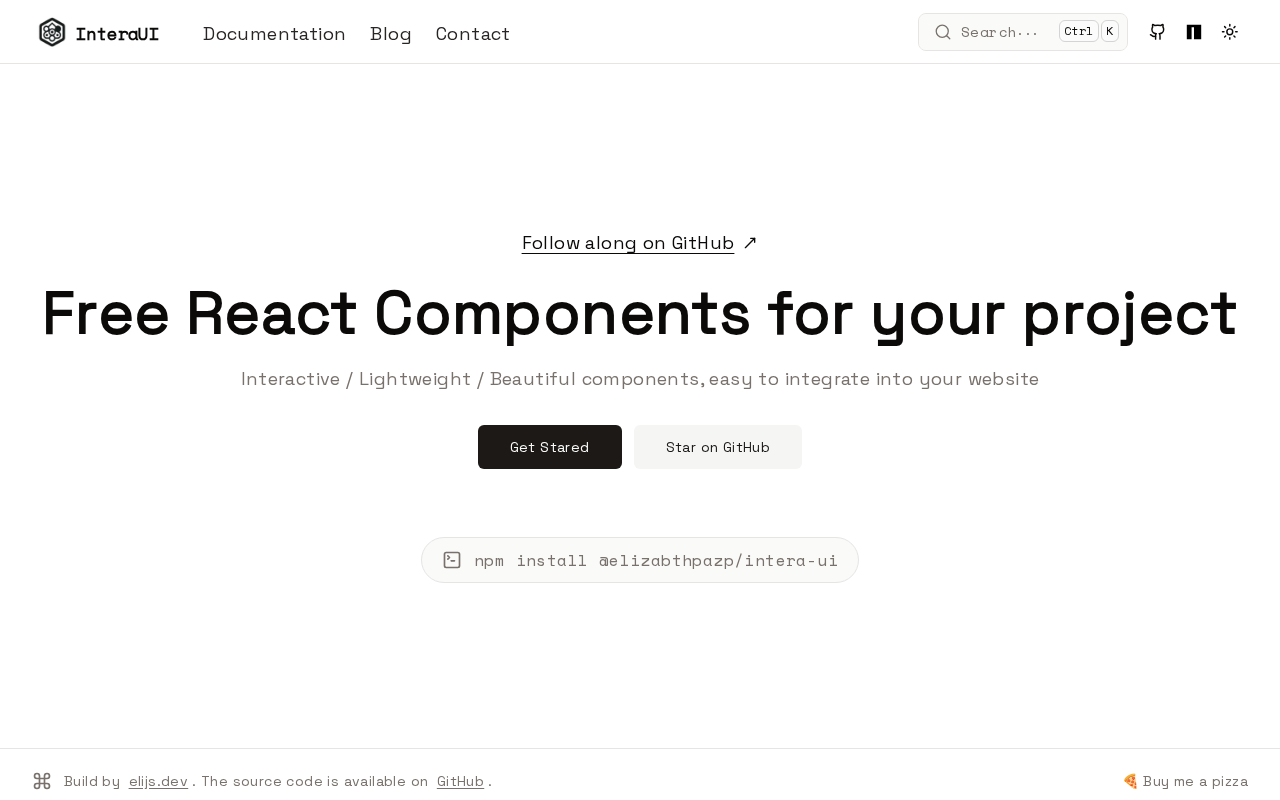Open the GitHub source code link in the footer
1280x800 pixels.
coord(460,782)
